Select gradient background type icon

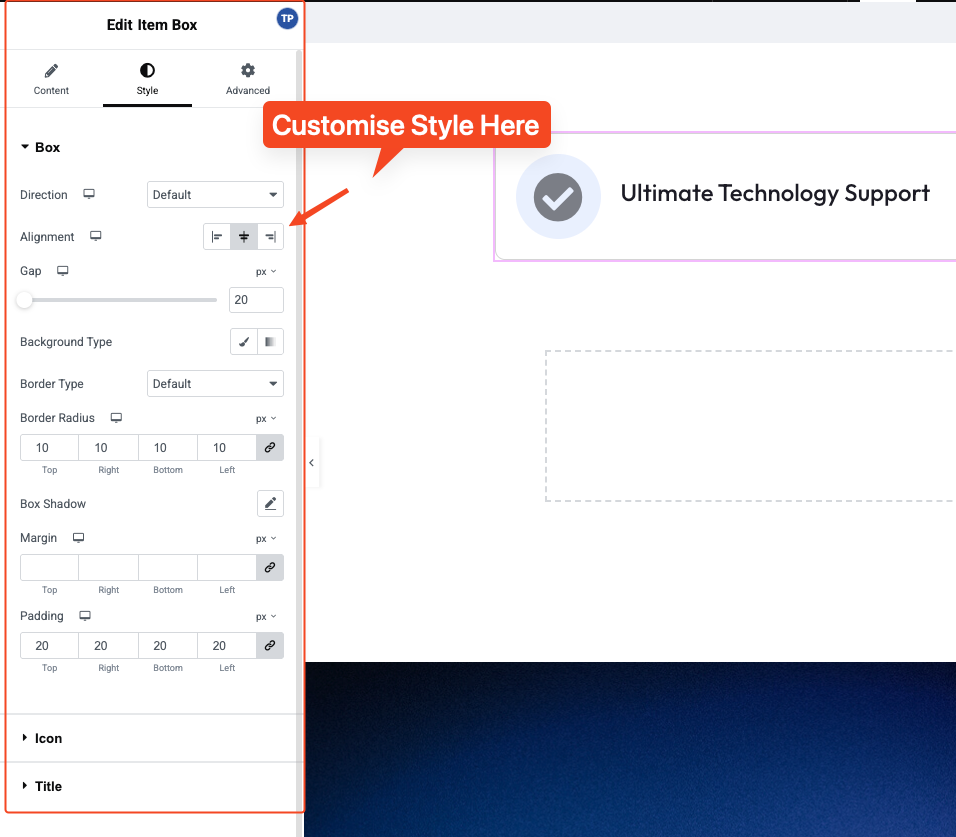click(270, 342)
